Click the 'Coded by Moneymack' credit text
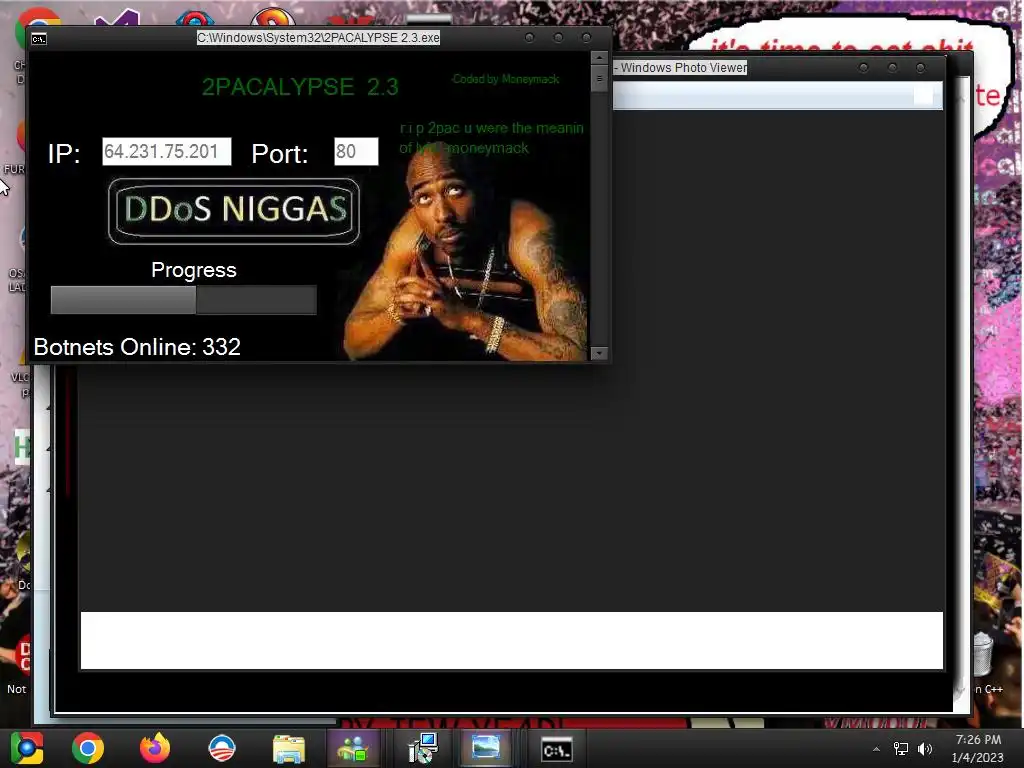Image resolution: width=1024 pixels, height=768 pixels. click(505, 79)
